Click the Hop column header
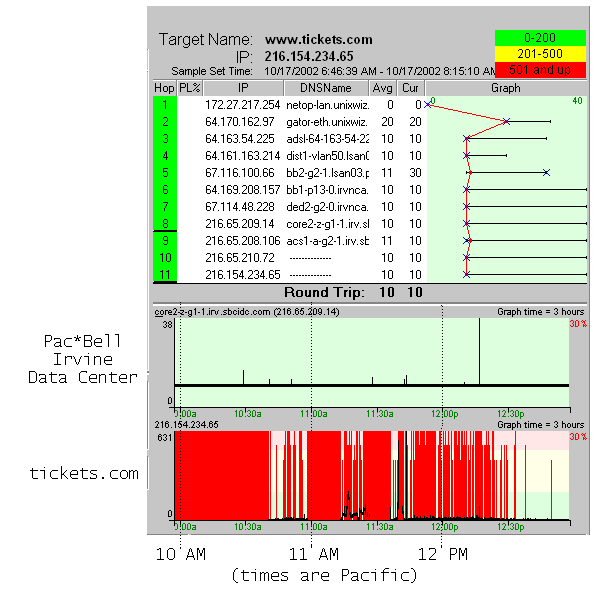This screenshot has height=600, width=600. point(164,88)
